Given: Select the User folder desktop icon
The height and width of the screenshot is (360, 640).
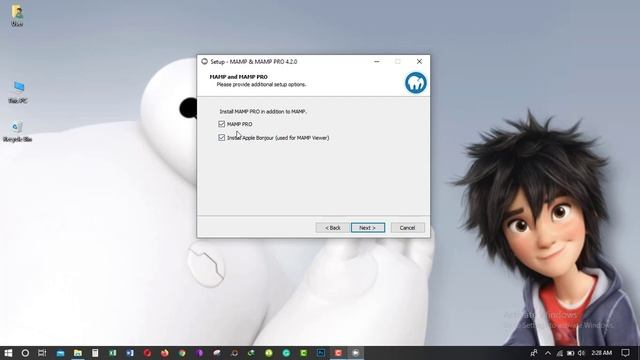Looking at the screenshot, I should point(17,16).
